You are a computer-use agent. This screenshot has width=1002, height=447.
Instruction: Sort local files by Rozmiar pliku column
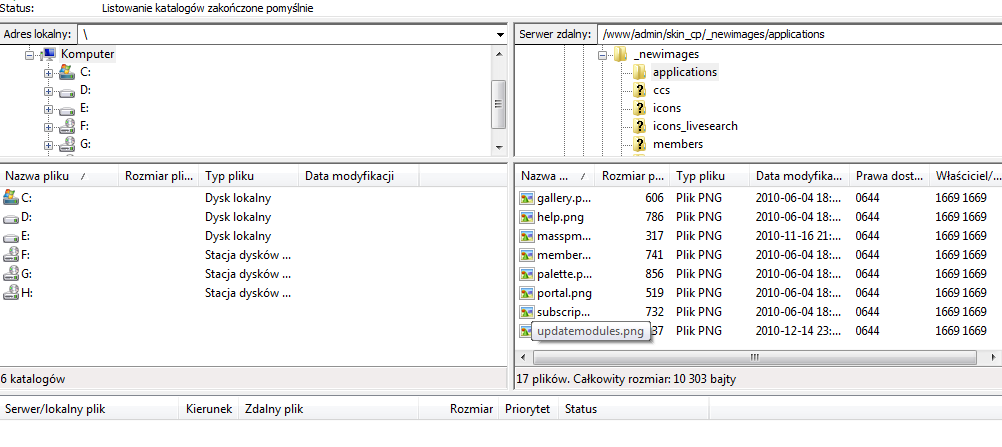[x=159, y=176]
